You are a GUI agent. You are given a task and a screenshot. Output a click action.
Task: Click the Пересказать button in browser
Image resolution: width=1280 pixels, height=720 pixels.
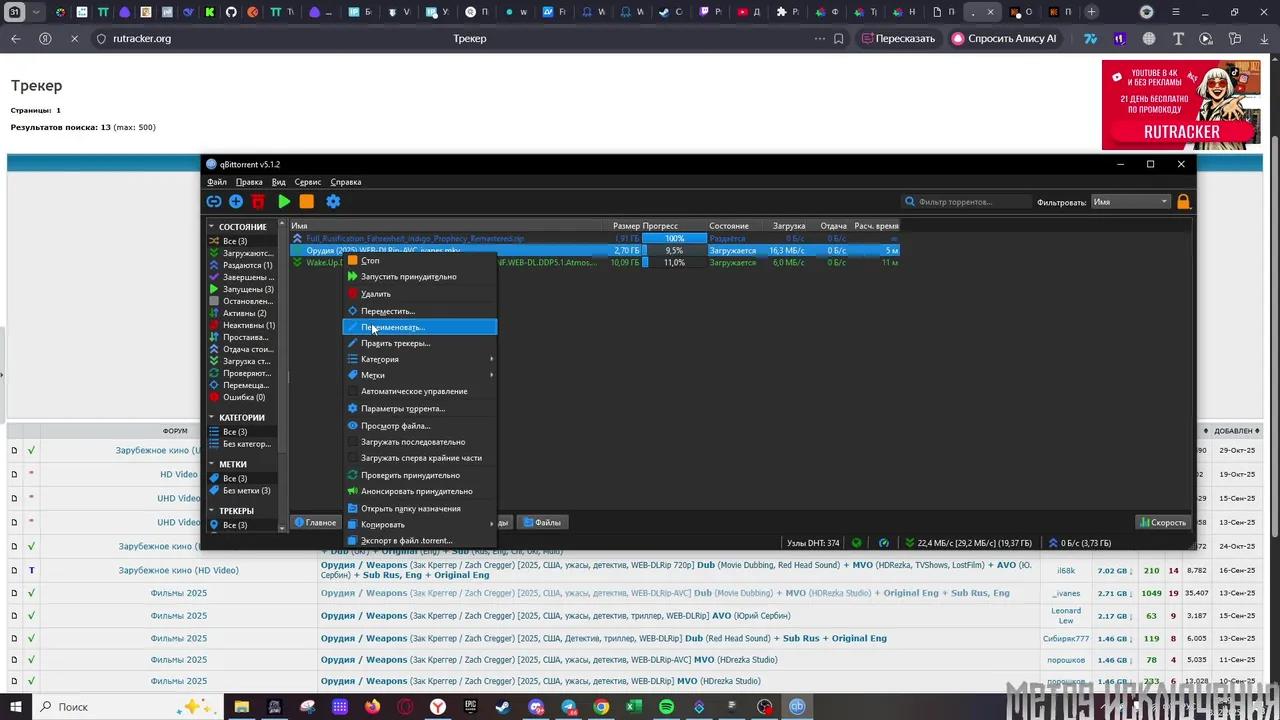[x=897, y=38]
